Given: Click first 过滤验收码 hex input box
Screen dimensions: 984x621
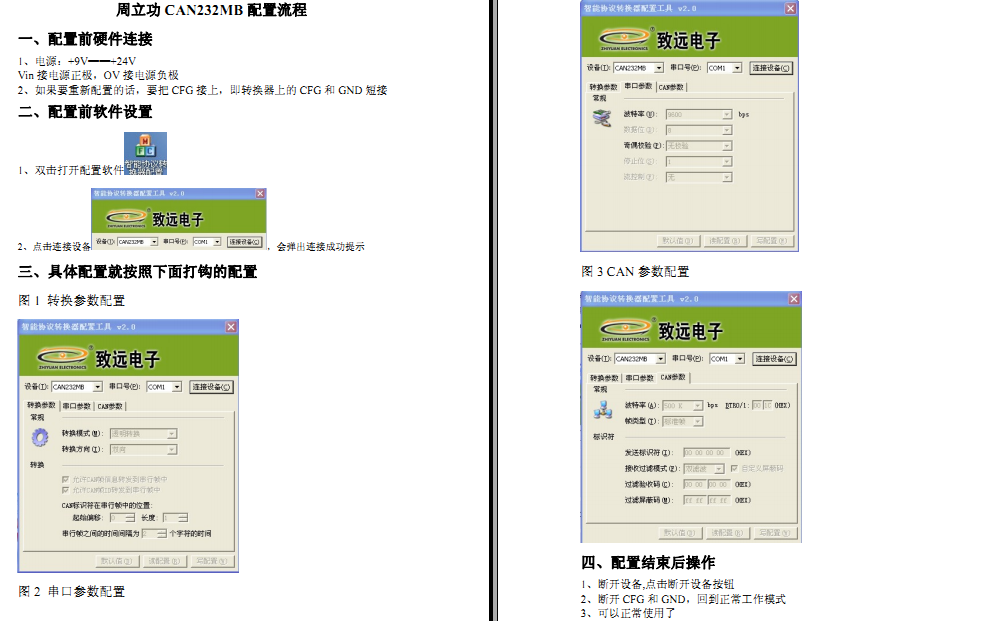Looking at the screenshot, I should click(x=694, y=484).
